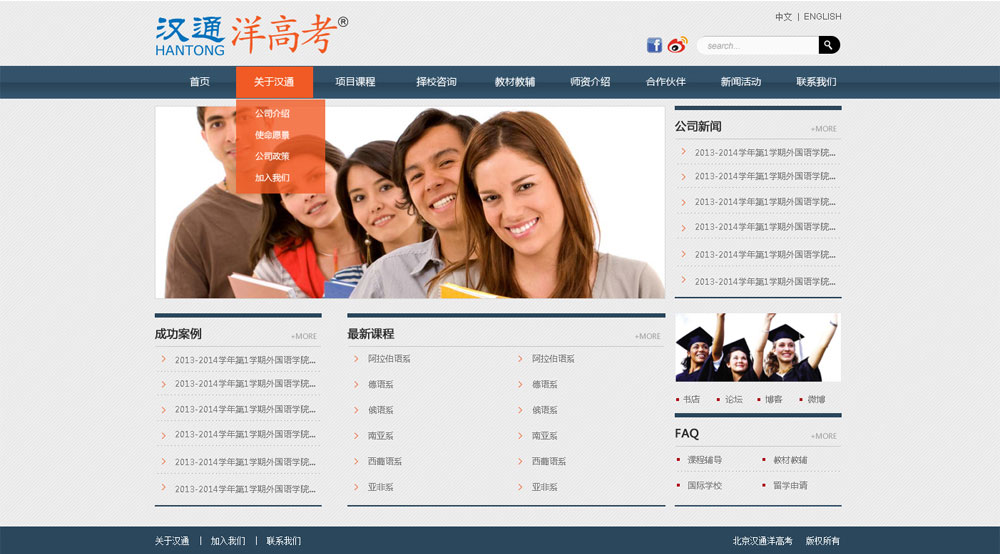Open the Weibo icon link

(x=677, y=45)
